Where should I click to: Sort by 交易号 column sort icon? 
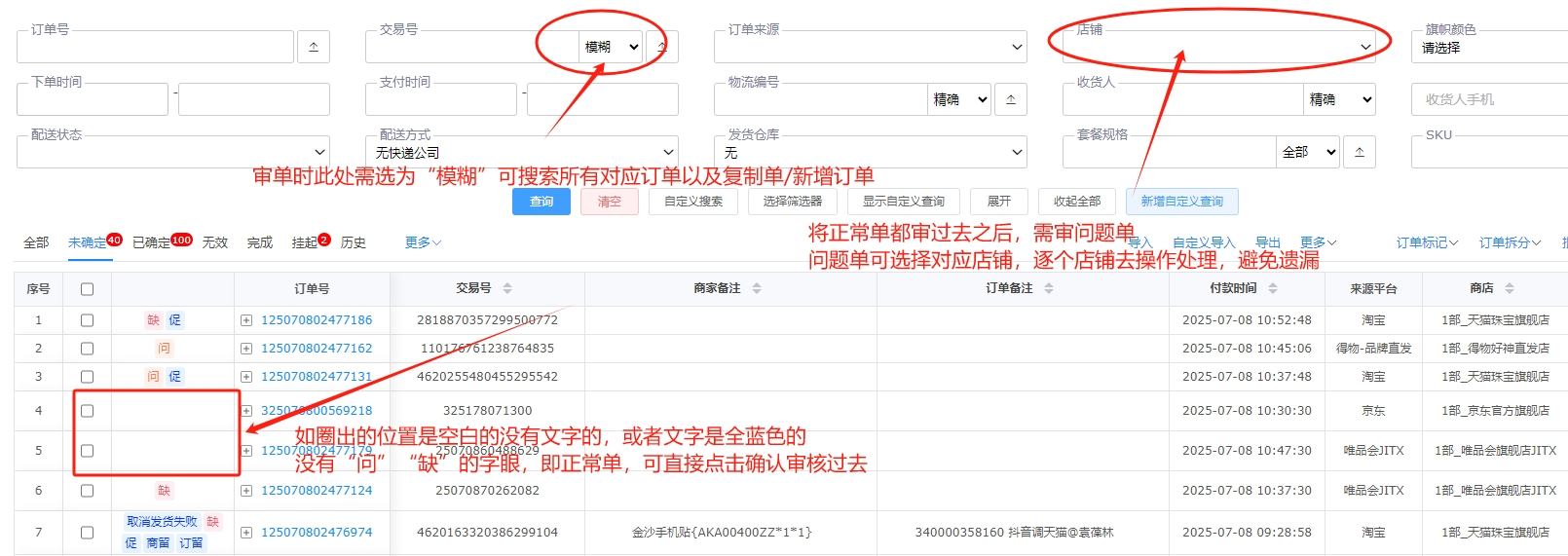507,288
